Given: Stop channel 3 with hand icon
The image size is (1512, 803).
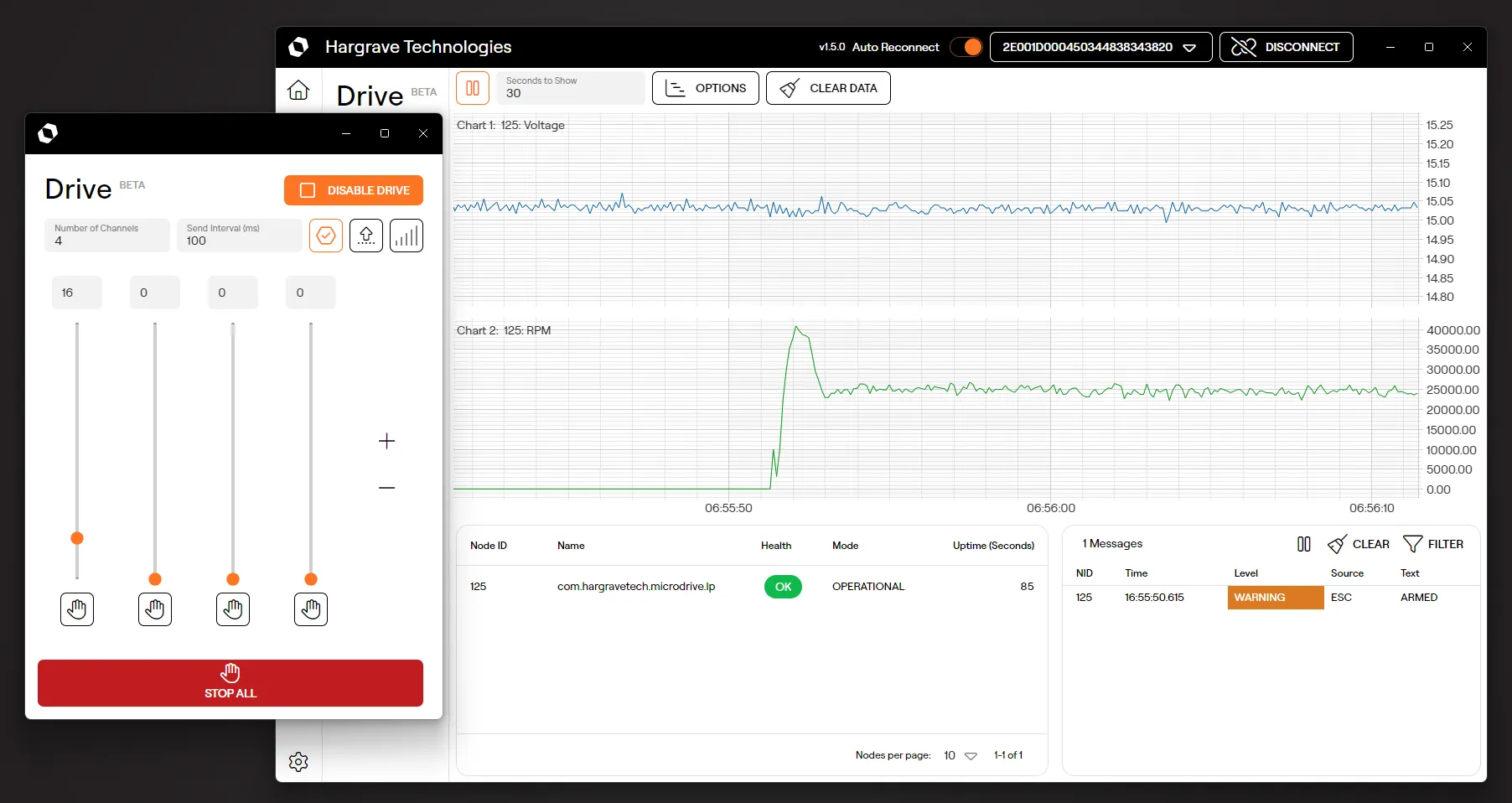Looking at the screenshot, I should 233,609.
